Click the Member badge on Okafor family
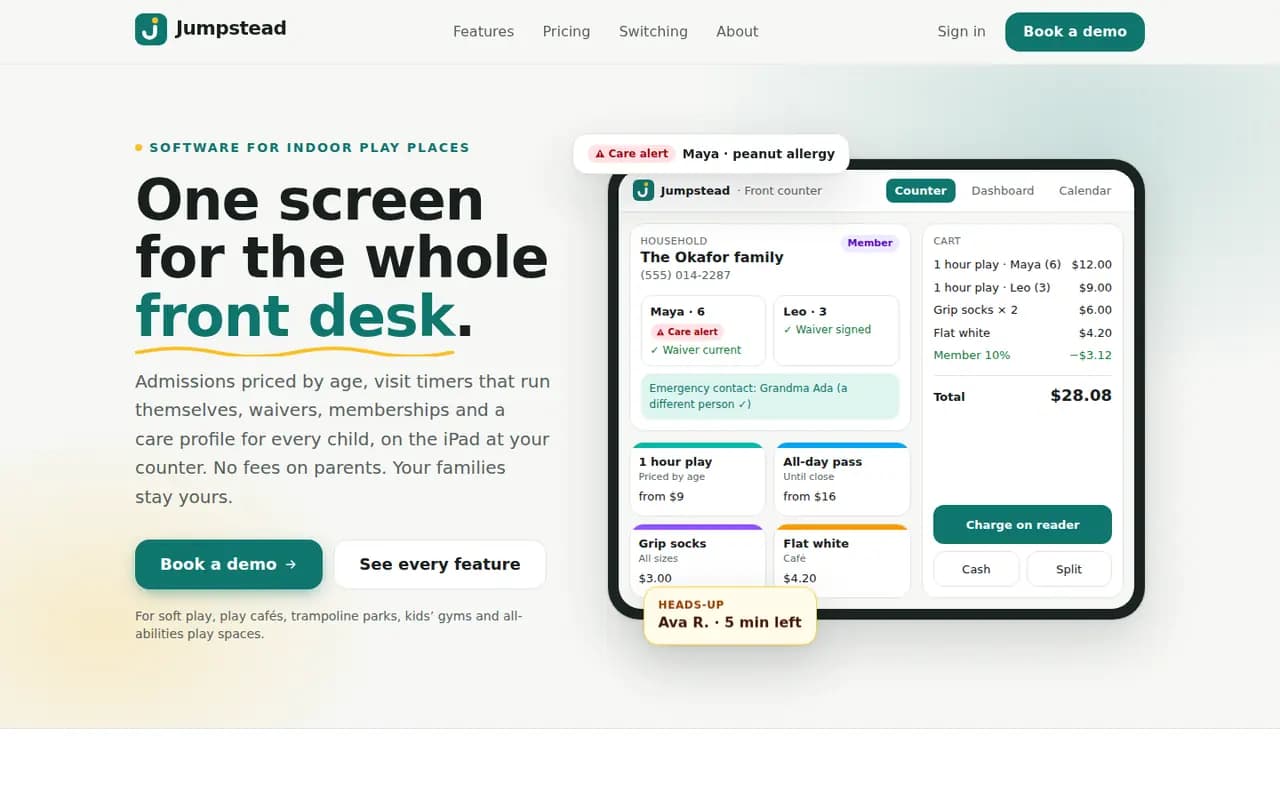This screenshot has height=800, width=1280. pos(870,243)
